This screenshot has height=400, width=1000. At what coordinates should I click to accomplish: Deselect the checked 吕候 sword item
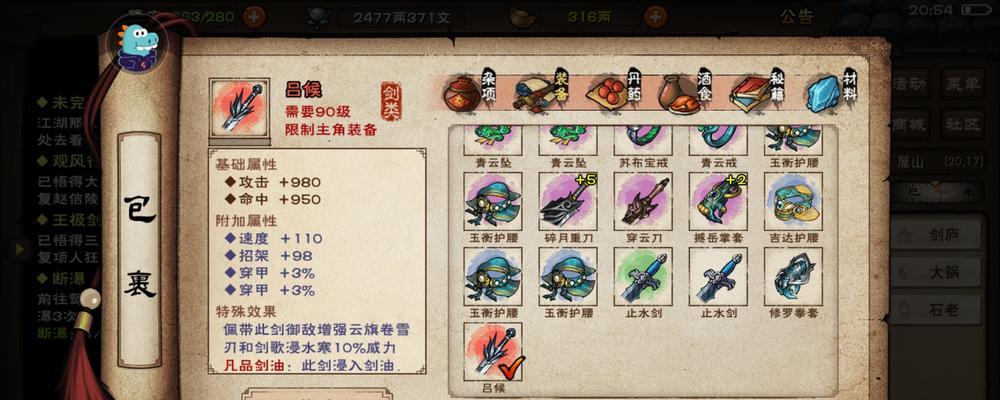tap(492, 352)
